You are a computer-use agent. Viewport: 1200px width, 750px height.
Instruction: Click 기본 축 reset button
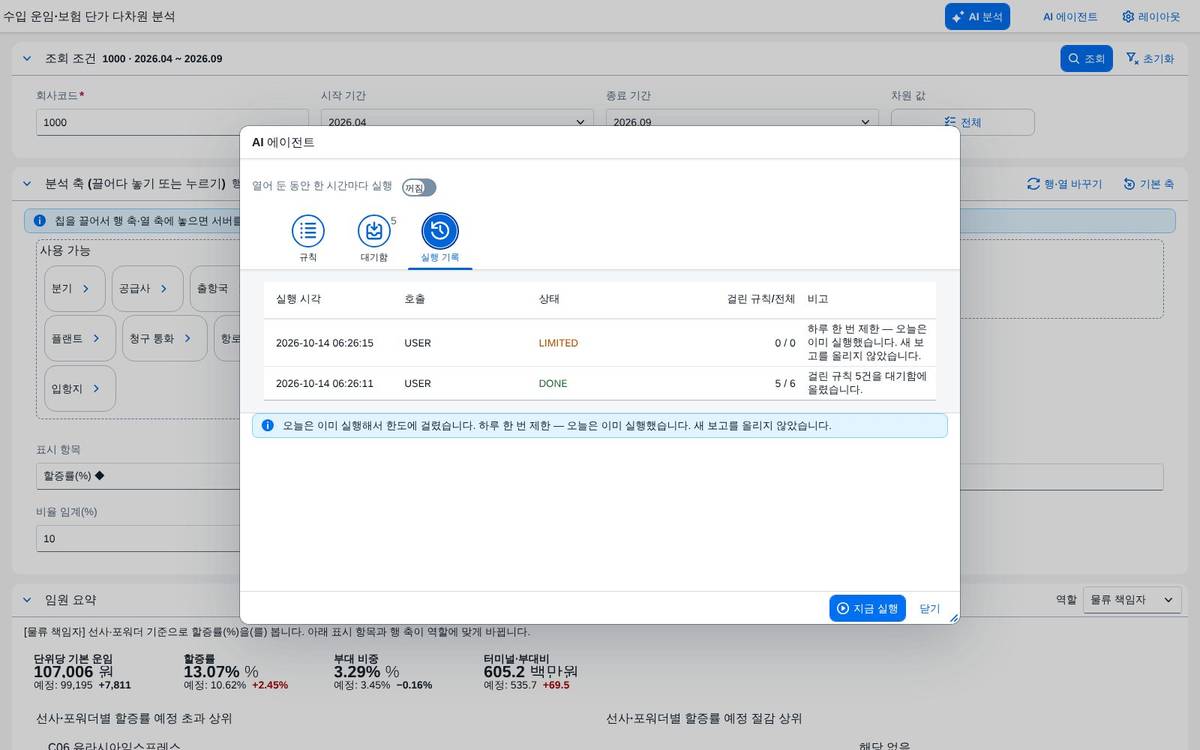pos(1148,184)
